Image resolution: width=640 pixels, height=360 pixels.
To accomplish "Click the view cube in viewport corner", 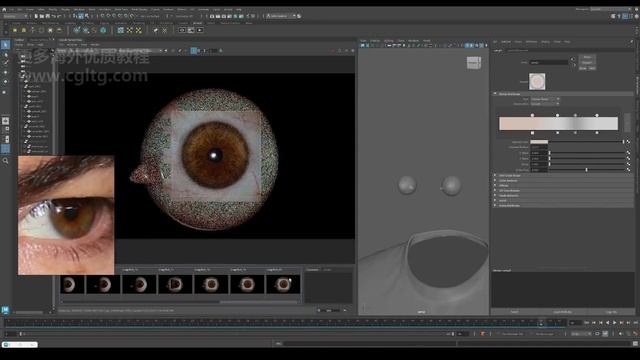I will [473, 63].
